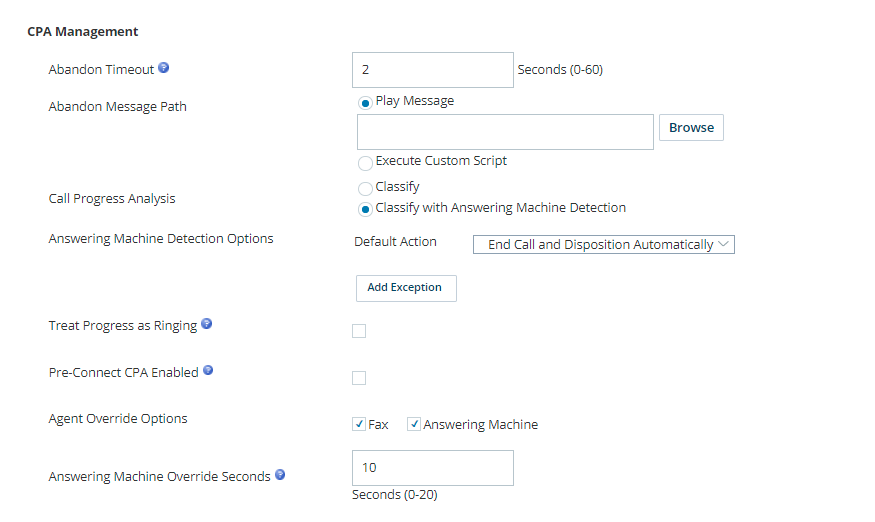875x522 pixels.
Task: Open the Default Action dropdown
Action: click(604, 245)
